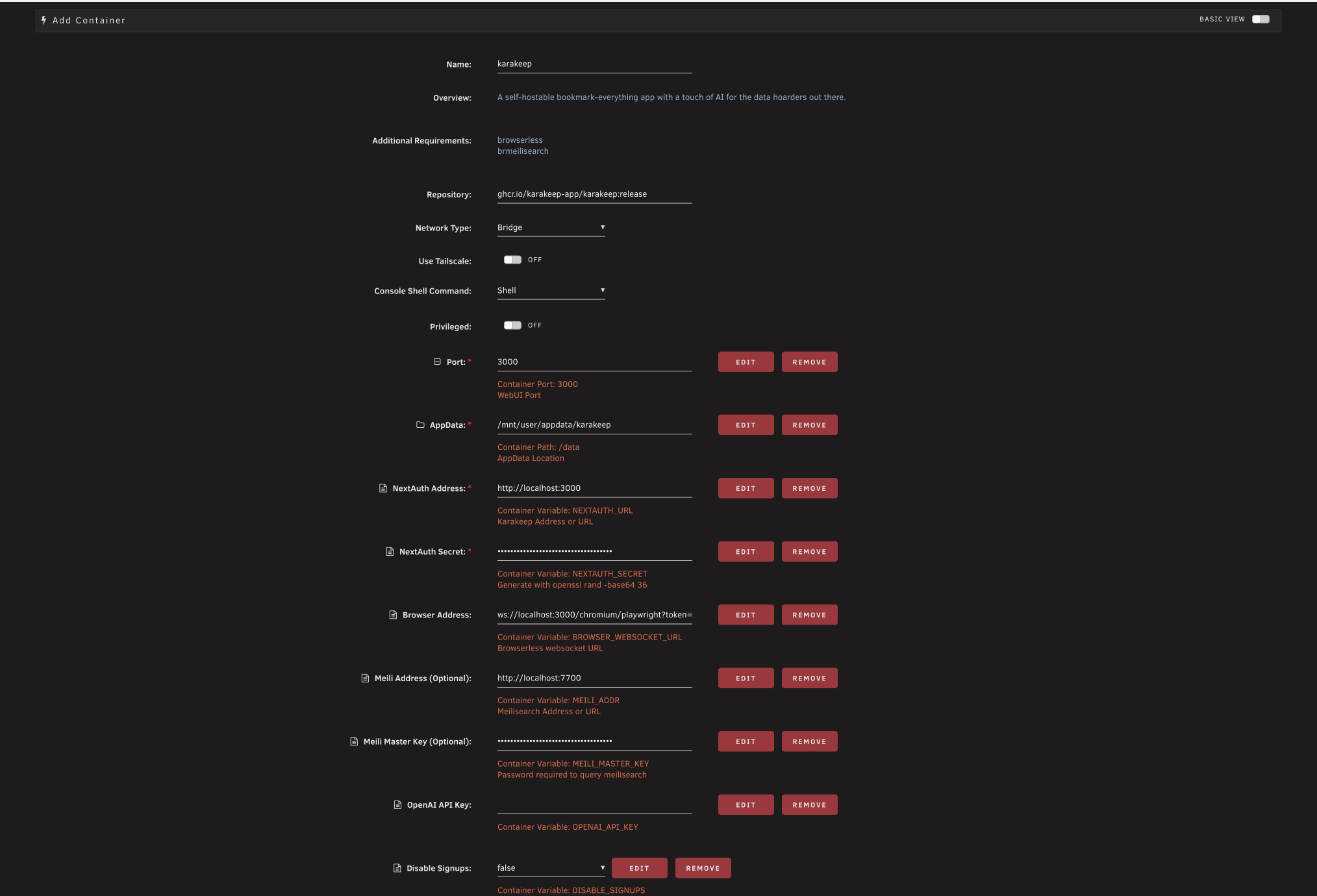Edit the Meili Address variable
The width and height of the screenshot is (1317, 896).
(x=746, y=678)
